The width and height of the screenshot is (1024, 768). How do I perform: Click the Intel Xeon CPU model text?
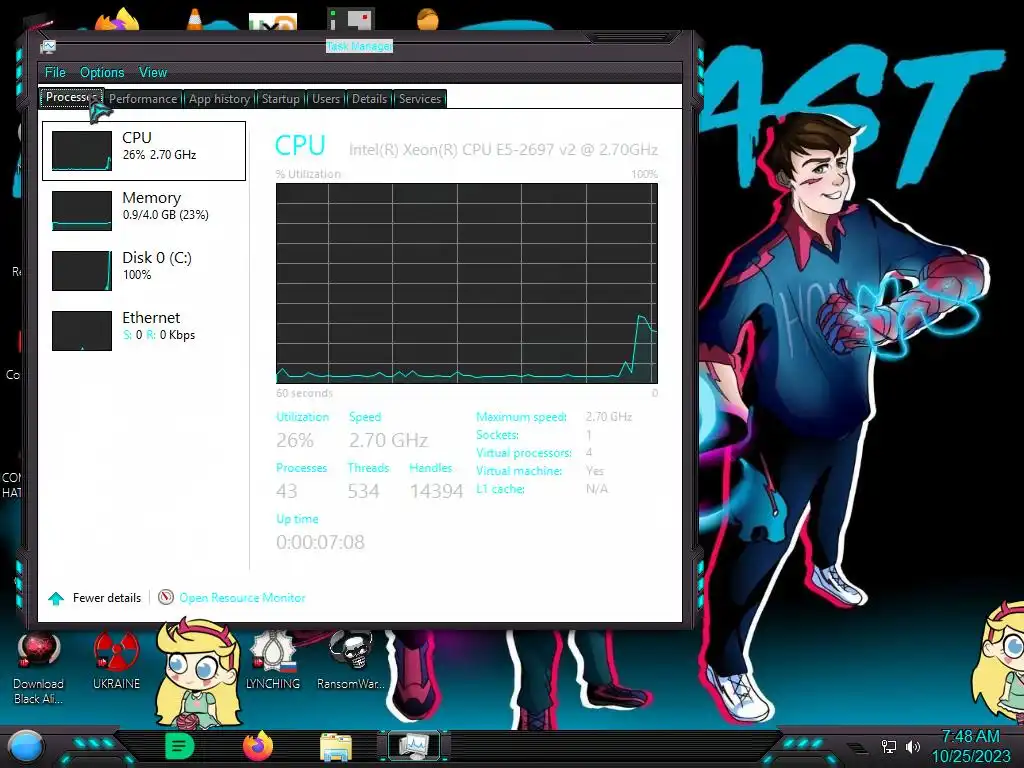coord(503,150)
